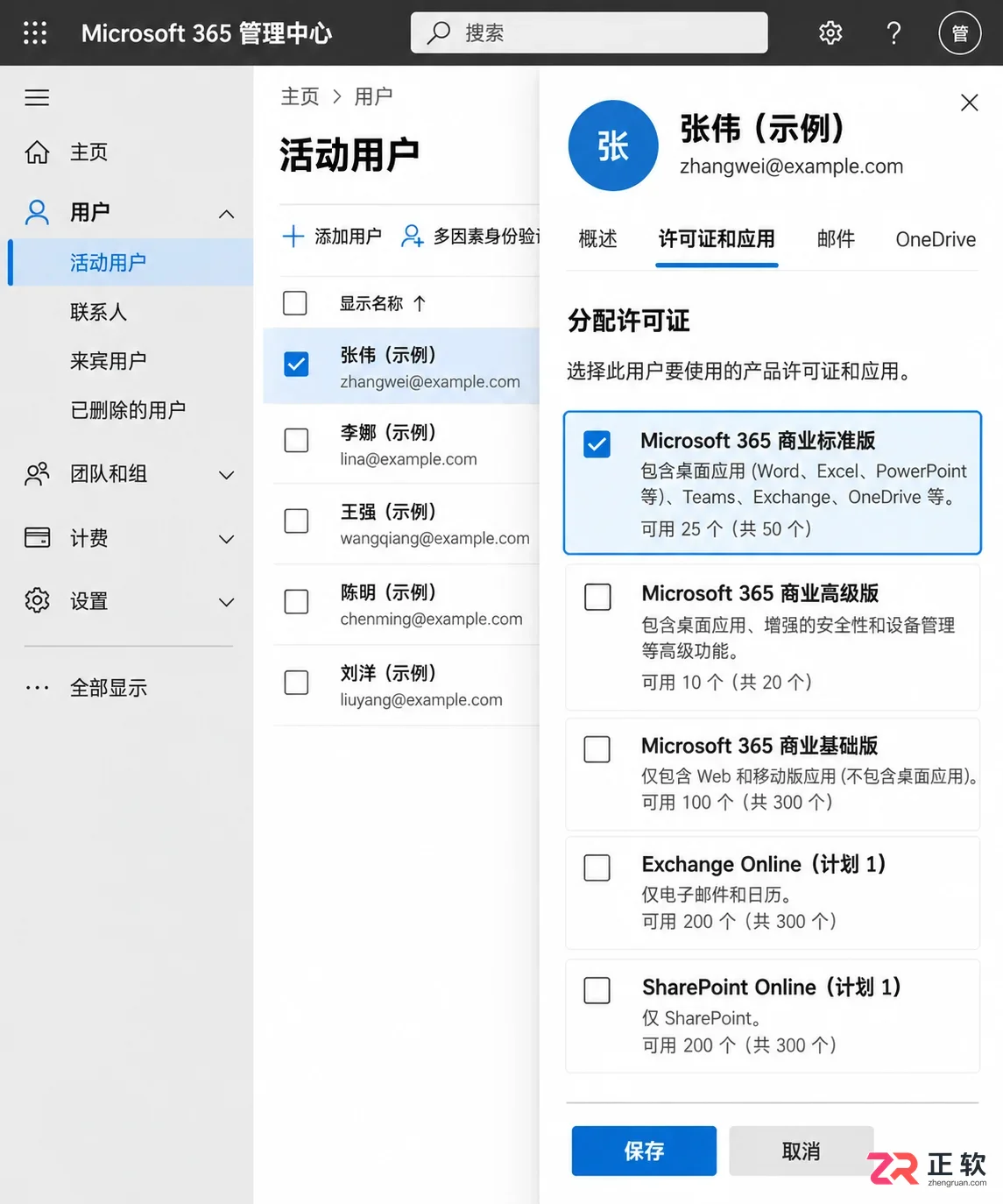
Task: Go to 主页 breadcrumb link
Action: [300, 96]
